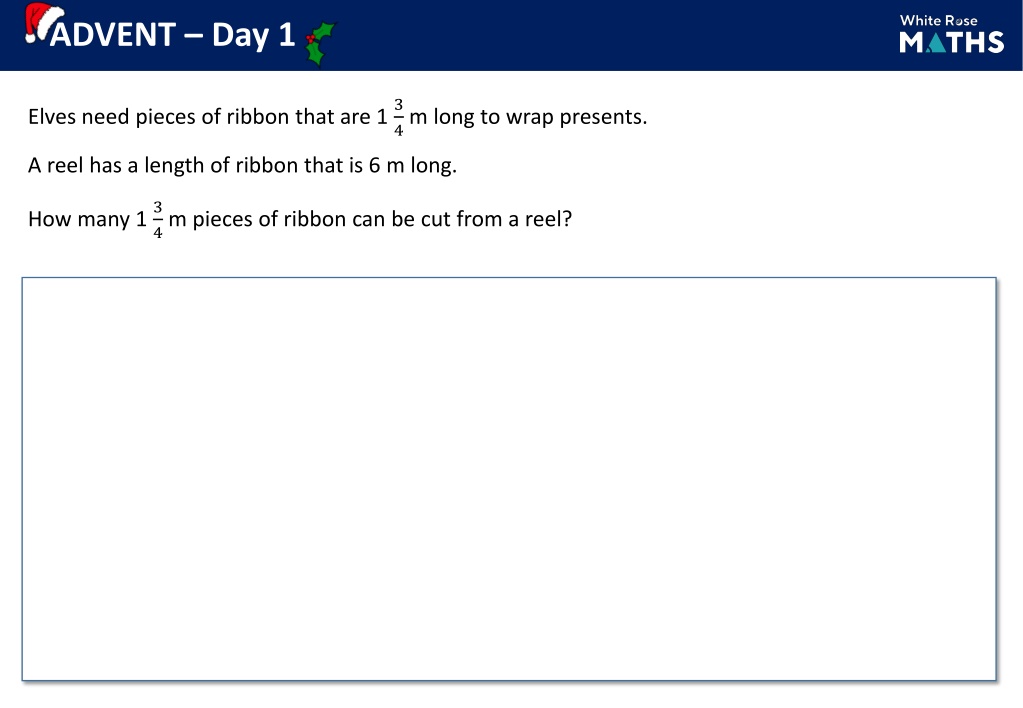Click the holly leaf decoration after Day 1
1023x708 pixels.
(320, 43)
